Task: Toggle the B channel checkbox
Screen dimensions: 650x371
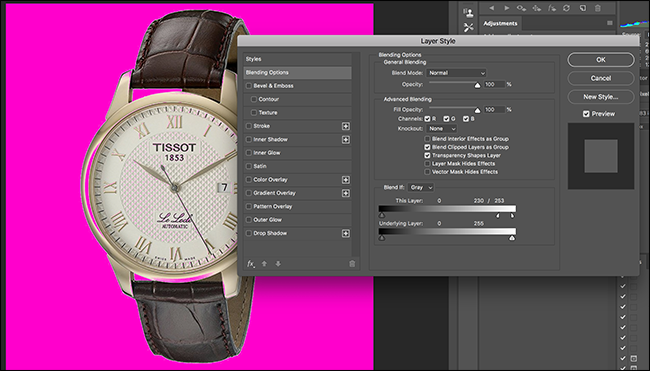Action: point(466,119)
